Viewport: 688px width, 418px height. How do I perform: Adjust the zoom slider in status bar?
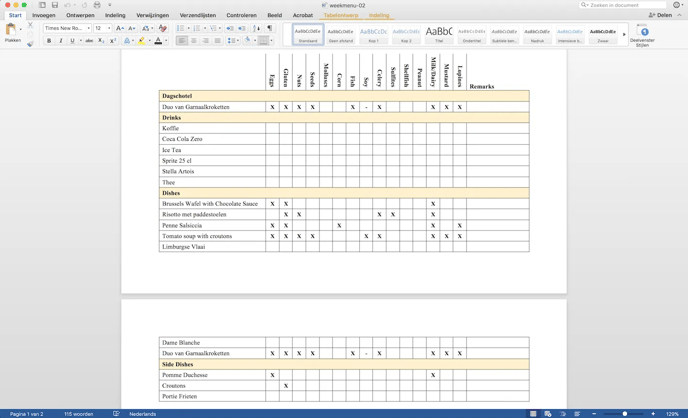(x=625, y=413)
